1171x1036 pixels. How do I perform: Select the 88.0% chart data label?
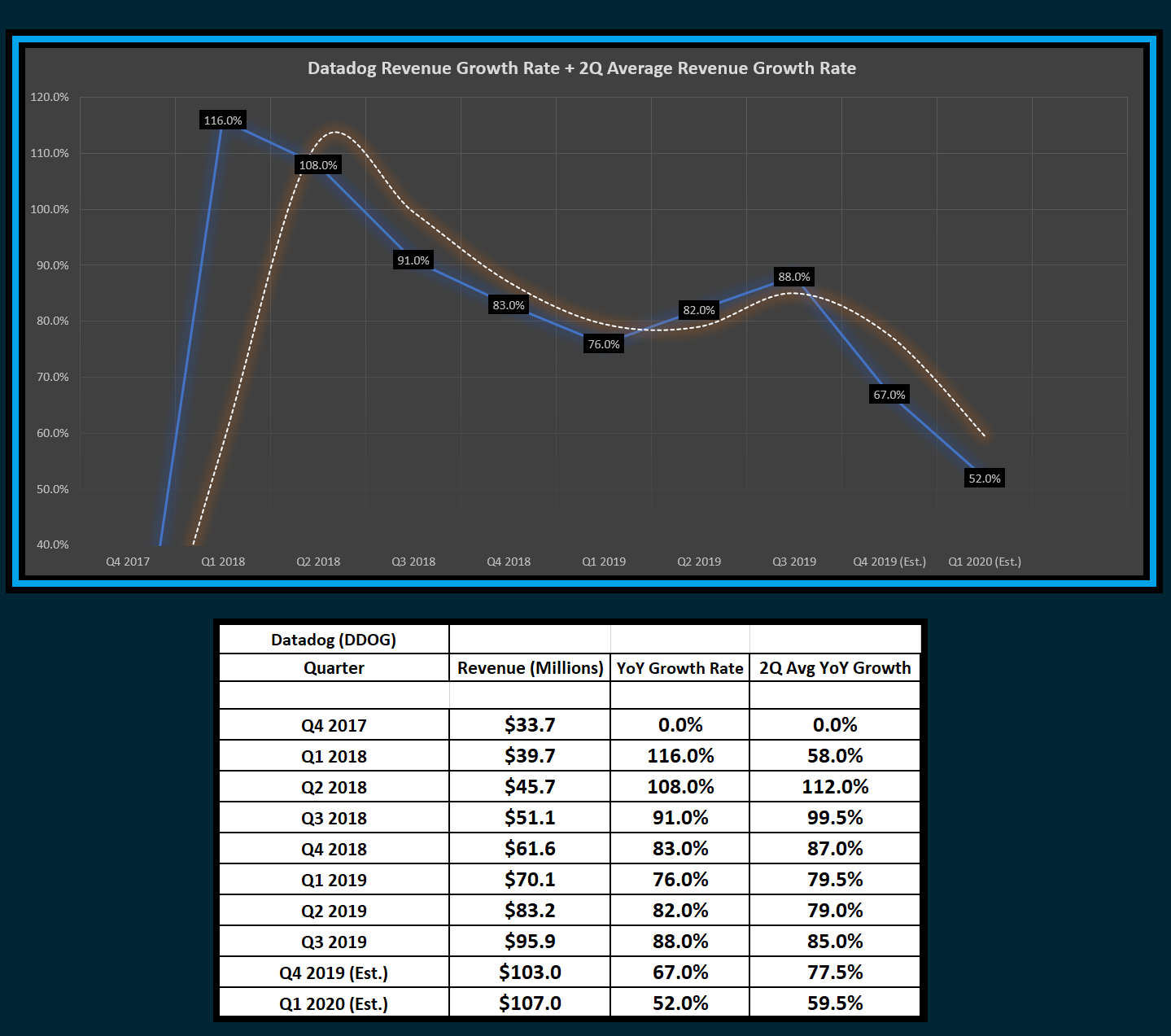(794, 277)
